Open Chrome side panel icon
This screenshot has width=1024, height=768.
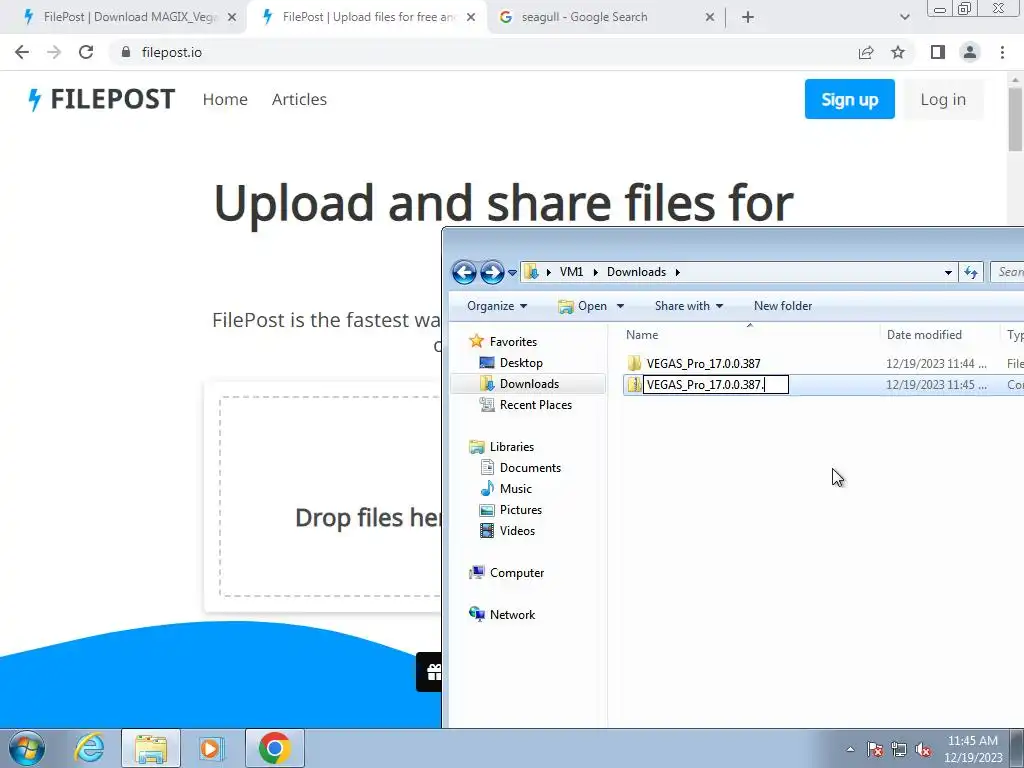938,52
